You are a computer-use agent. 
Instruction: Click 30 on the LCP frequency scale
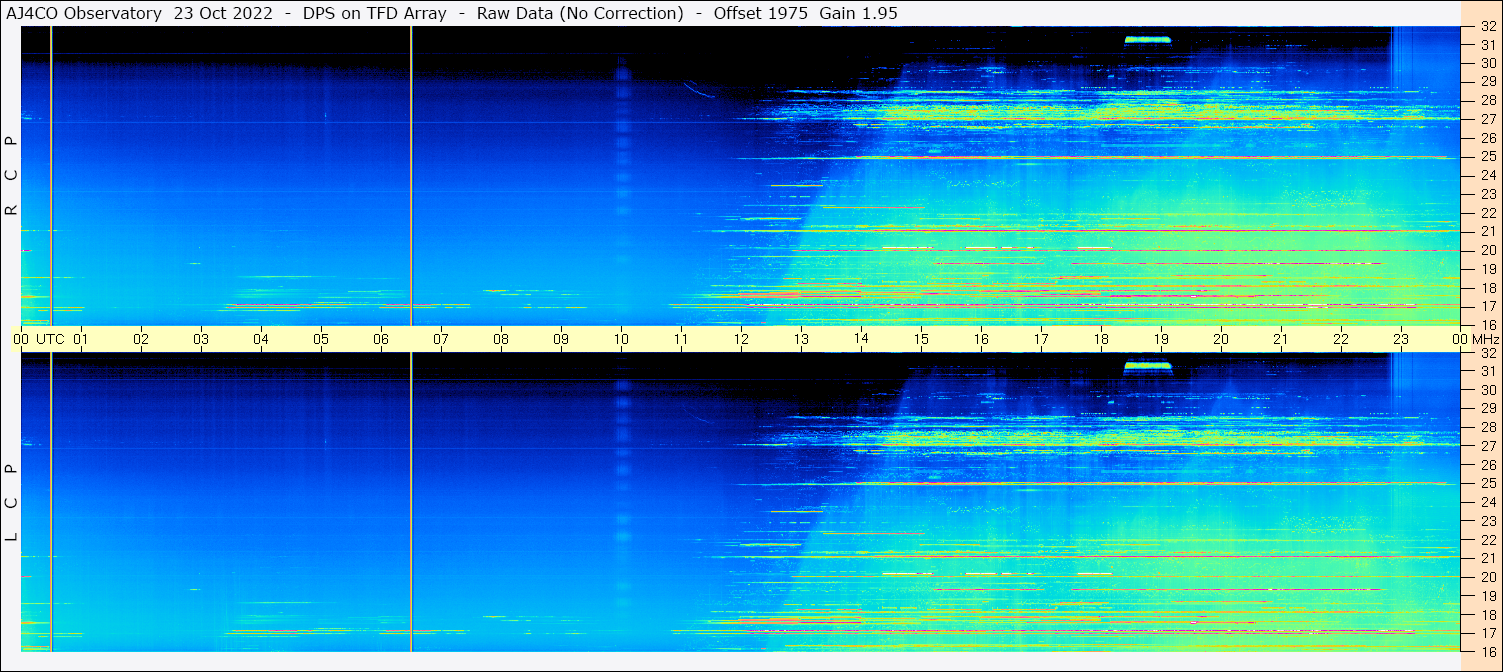(1487, 390)
